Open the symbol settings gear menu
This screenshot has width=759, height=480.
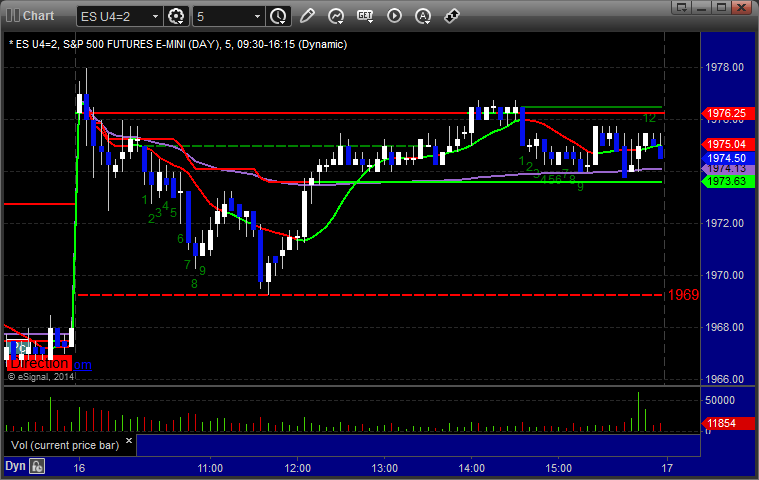tap(176, 16)
